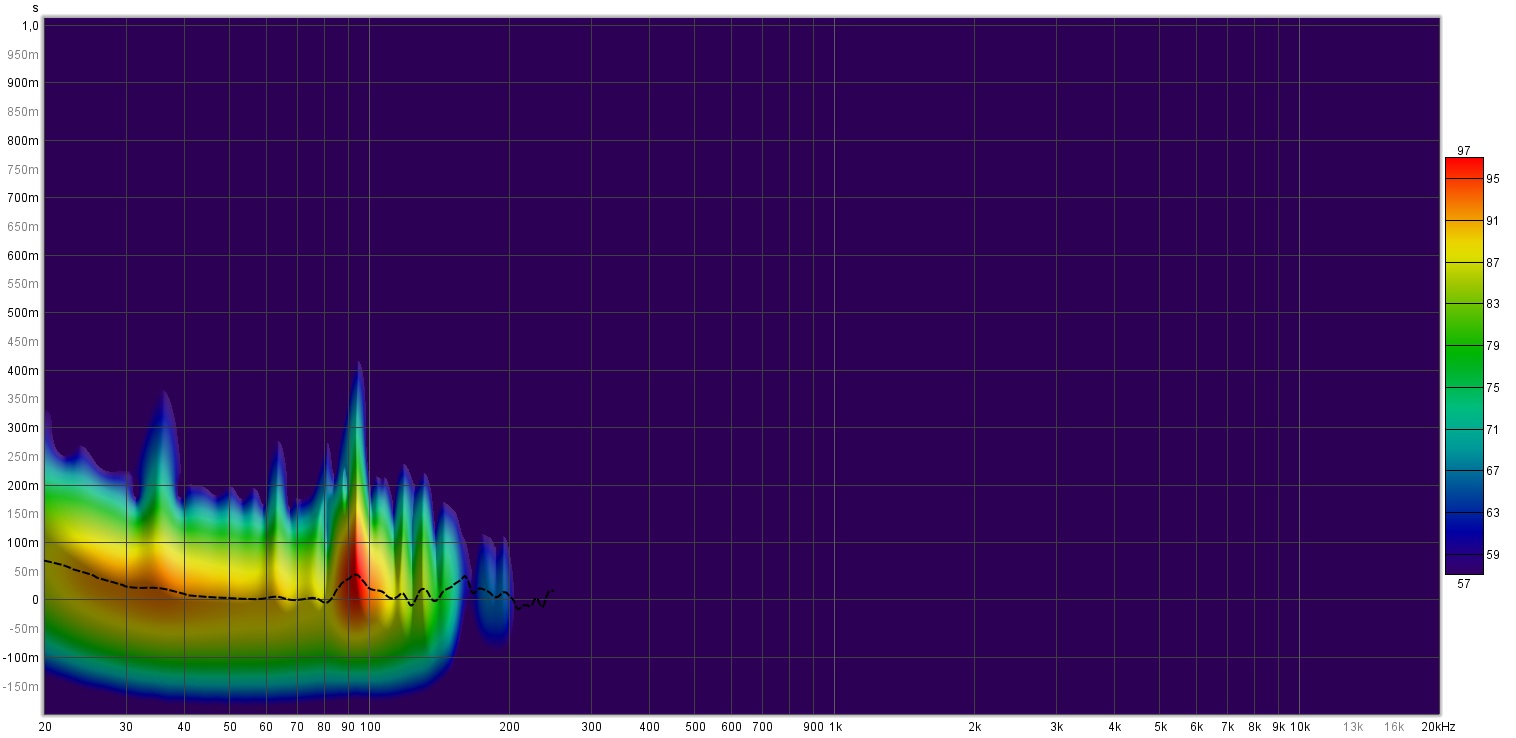The image size is (1516, 738).
Task: Click the red top of the color scale
Action: point(1464,166)
